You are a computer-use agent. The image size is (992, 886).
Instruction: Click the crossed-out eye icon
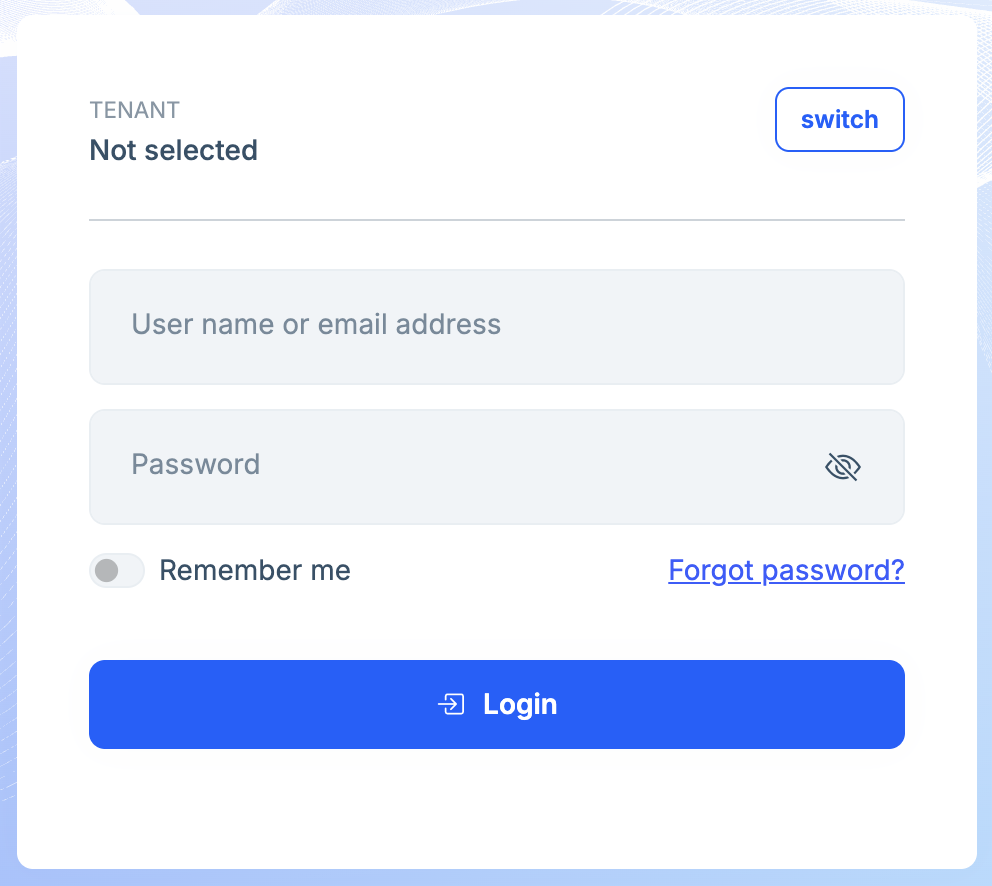(x=843, y=466)
